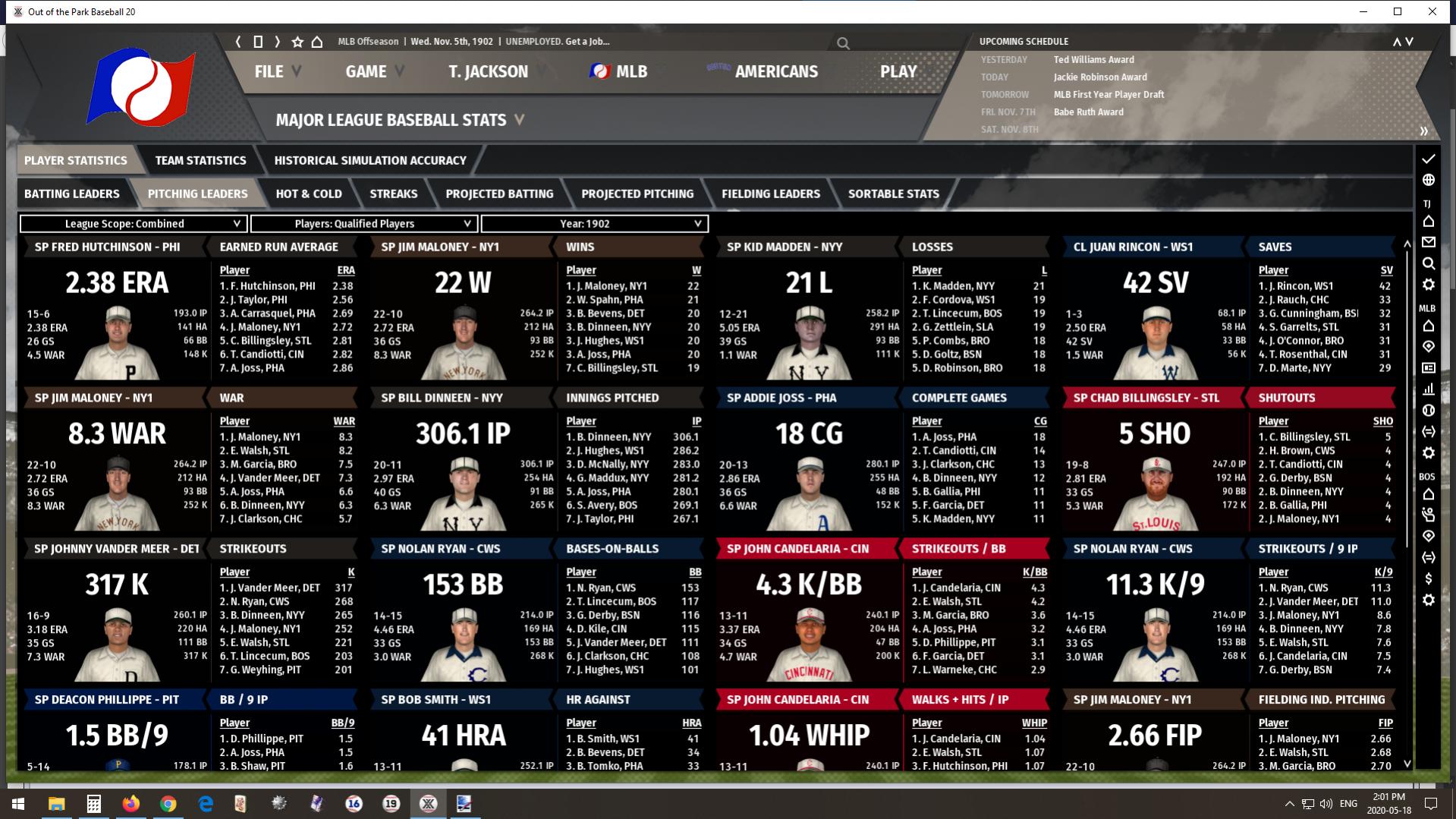The image size is (1456, 819).
Task: Open File Explorer from the taskbar
Action: [x=56, y=804]
